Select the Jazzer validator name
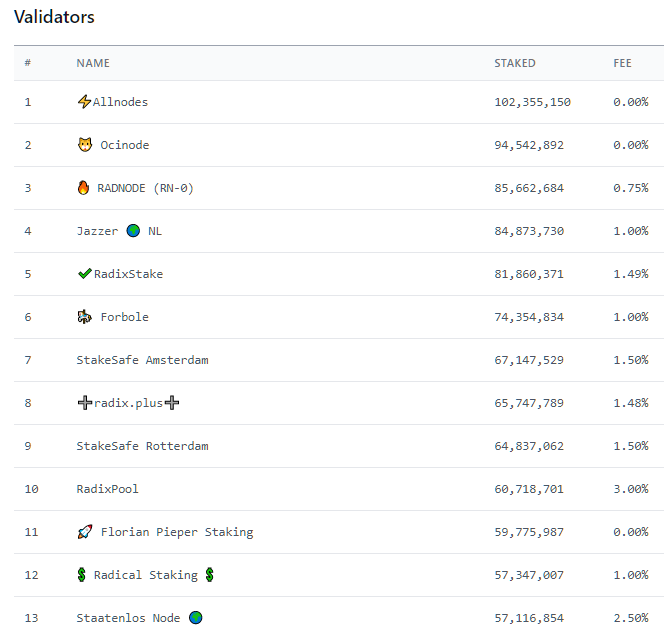 [97, 231]
